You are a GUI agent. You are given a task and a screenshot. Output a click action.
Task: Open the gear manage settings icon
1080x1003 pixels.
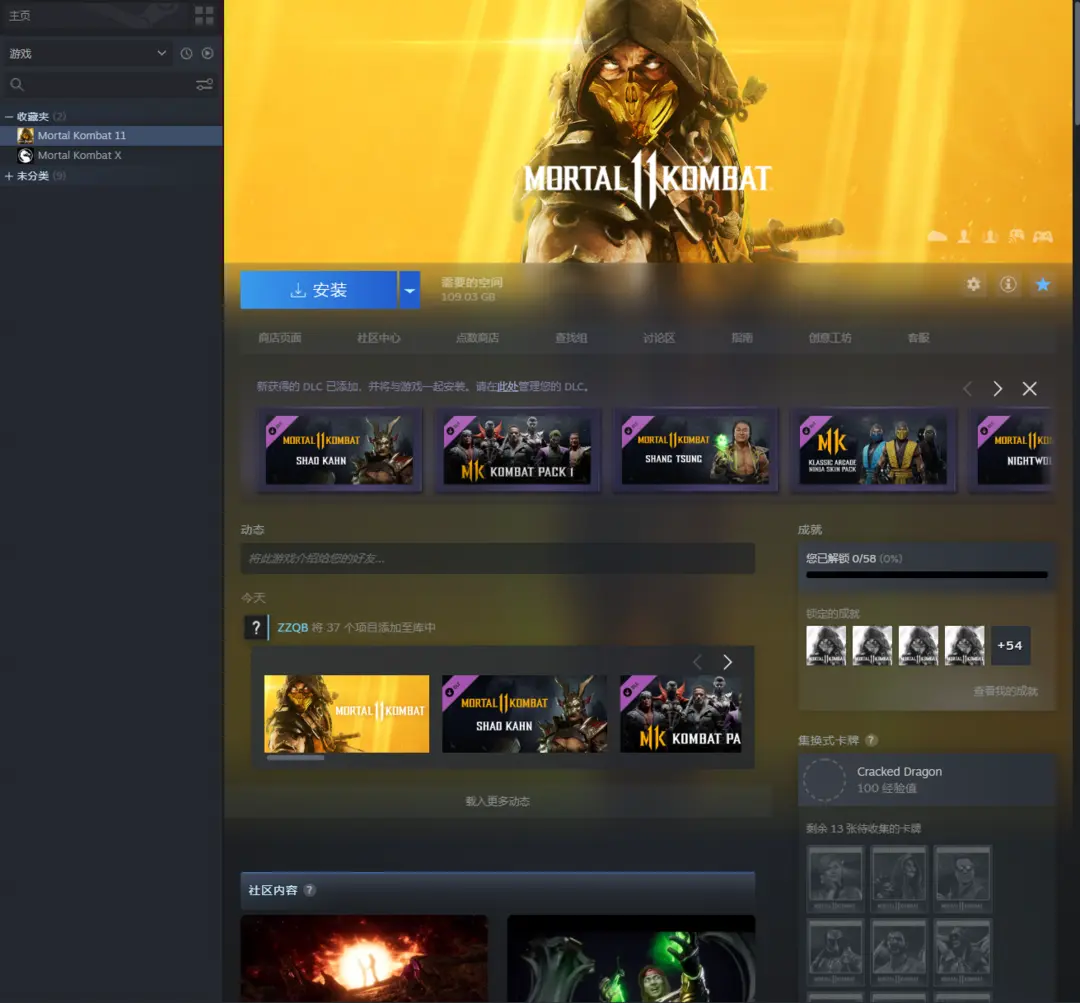973,285
